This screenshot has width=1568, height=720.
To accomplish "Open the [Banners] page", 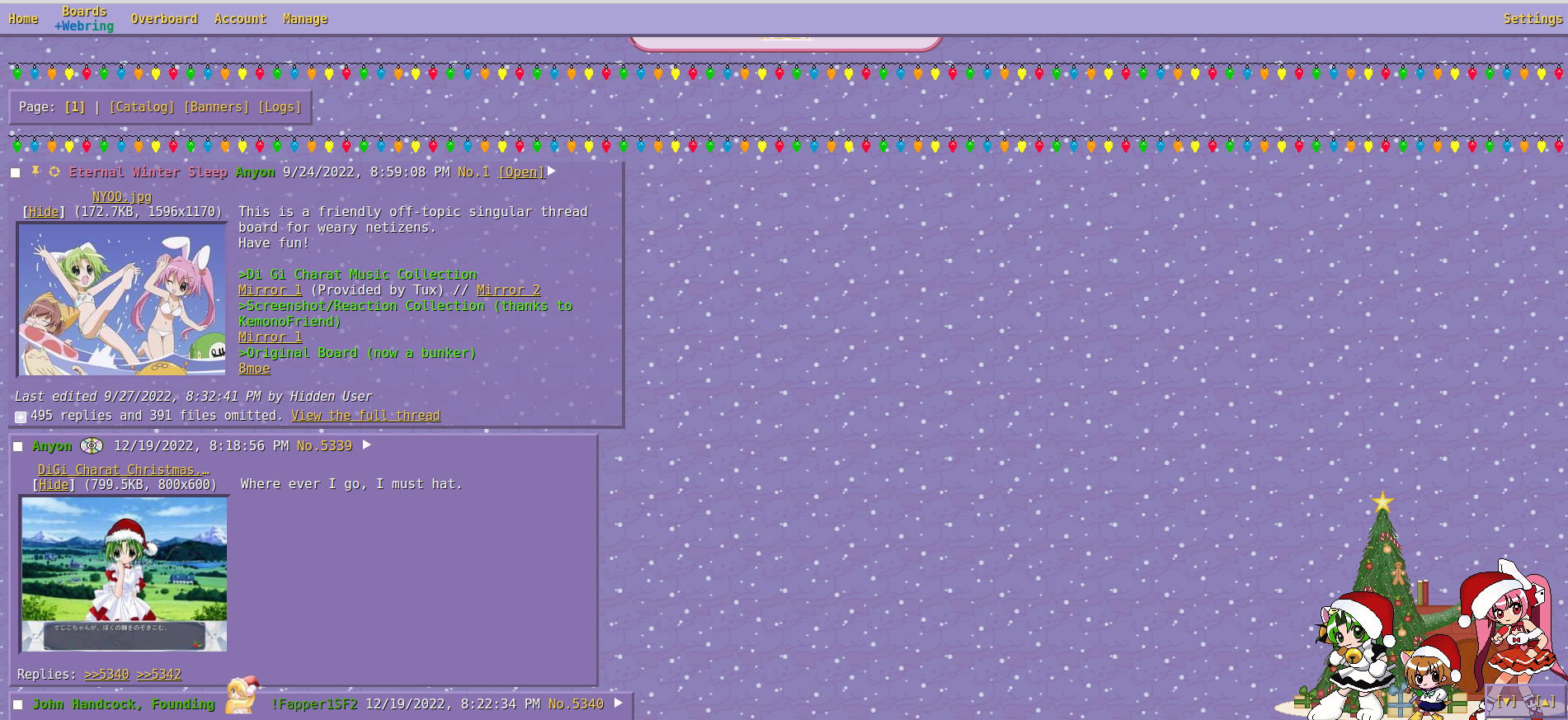I will point(216,107).
